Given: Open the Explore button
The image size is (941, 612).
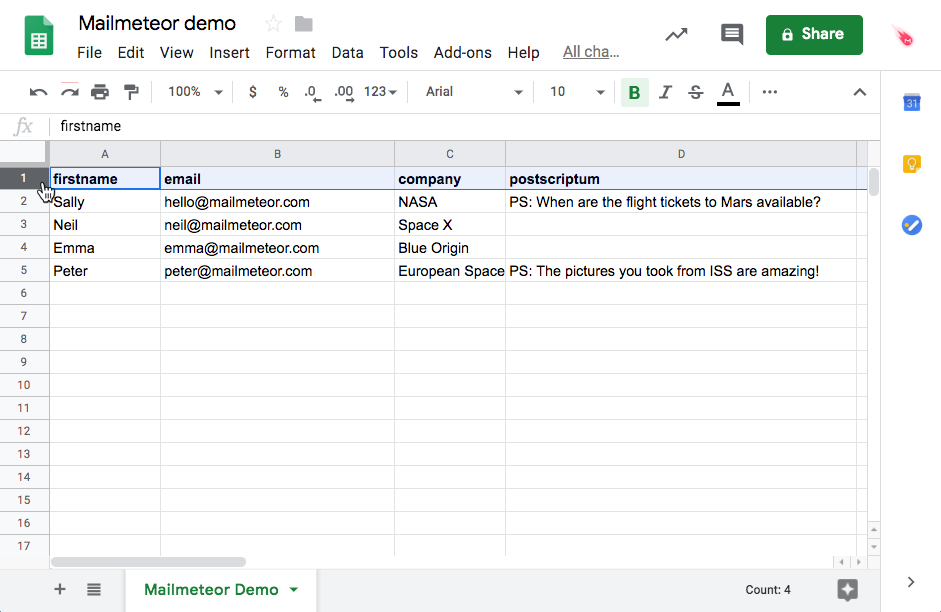Looking at the screenshot, I should [x=847, y=589].
